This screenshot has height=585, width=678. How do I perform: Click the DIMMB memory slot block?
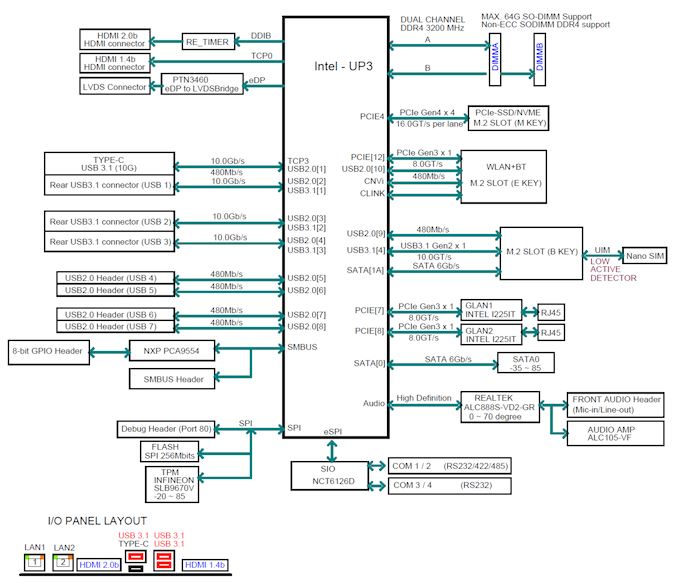point(540,57)
